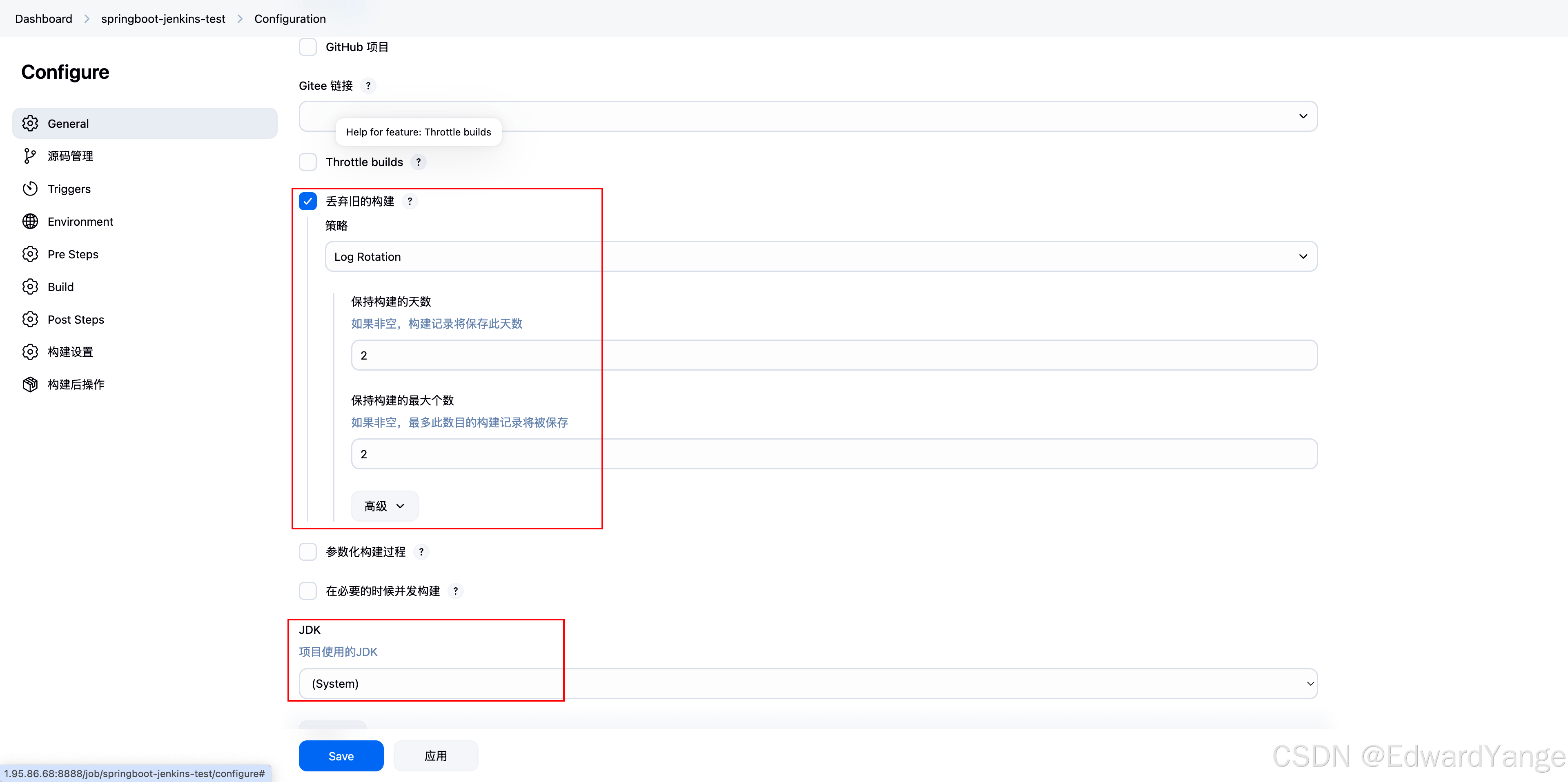Uncheck the 丢弃旧的构建 checkbox
Screen dimensions: 1568x782
[x=308, y=201]
